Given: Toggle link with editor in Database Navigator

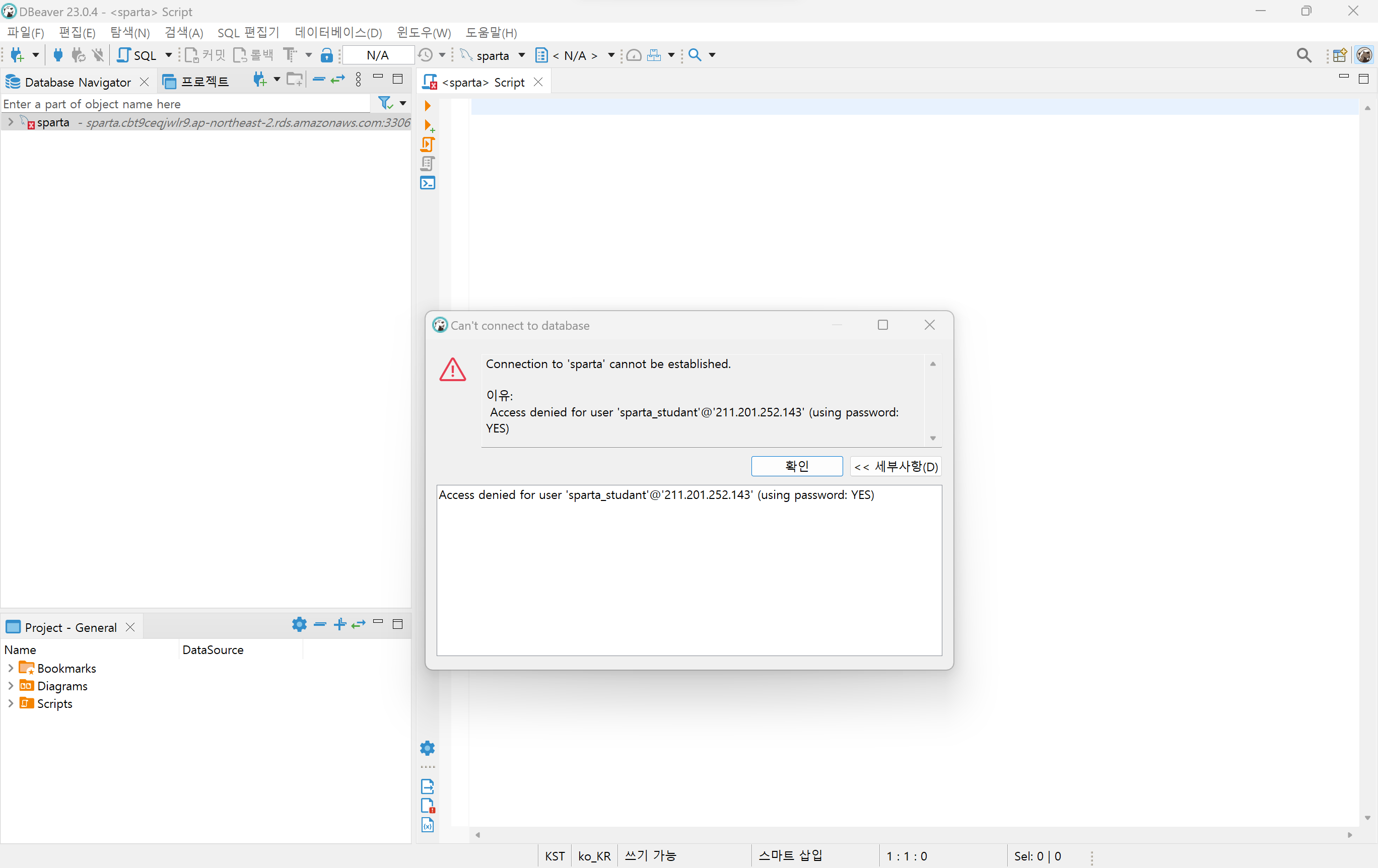Looking at the screenshot, I should tap(338, 79).
